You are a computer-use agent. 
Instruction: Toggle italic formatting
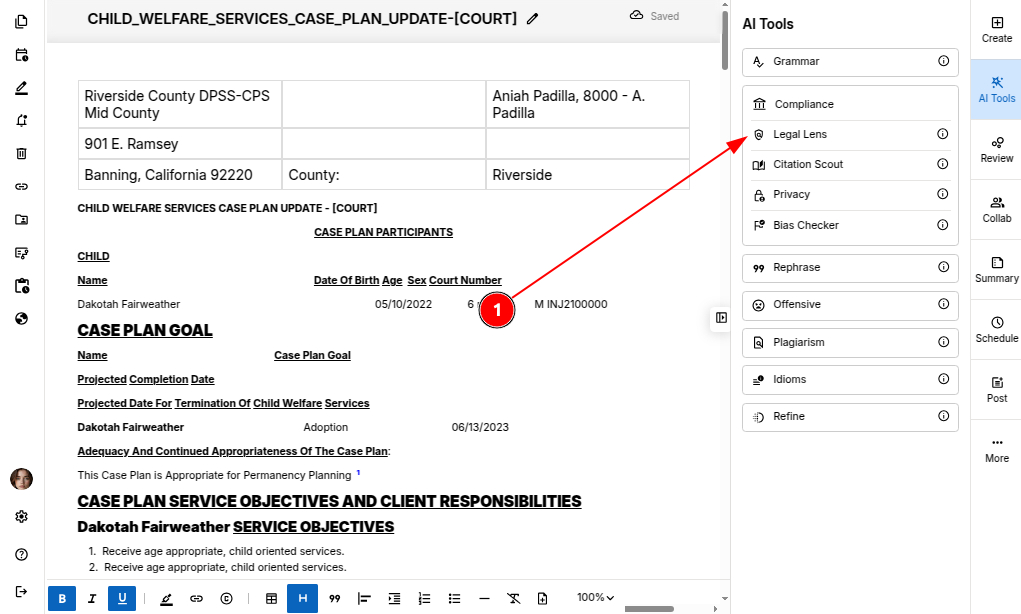click(92, 598)
